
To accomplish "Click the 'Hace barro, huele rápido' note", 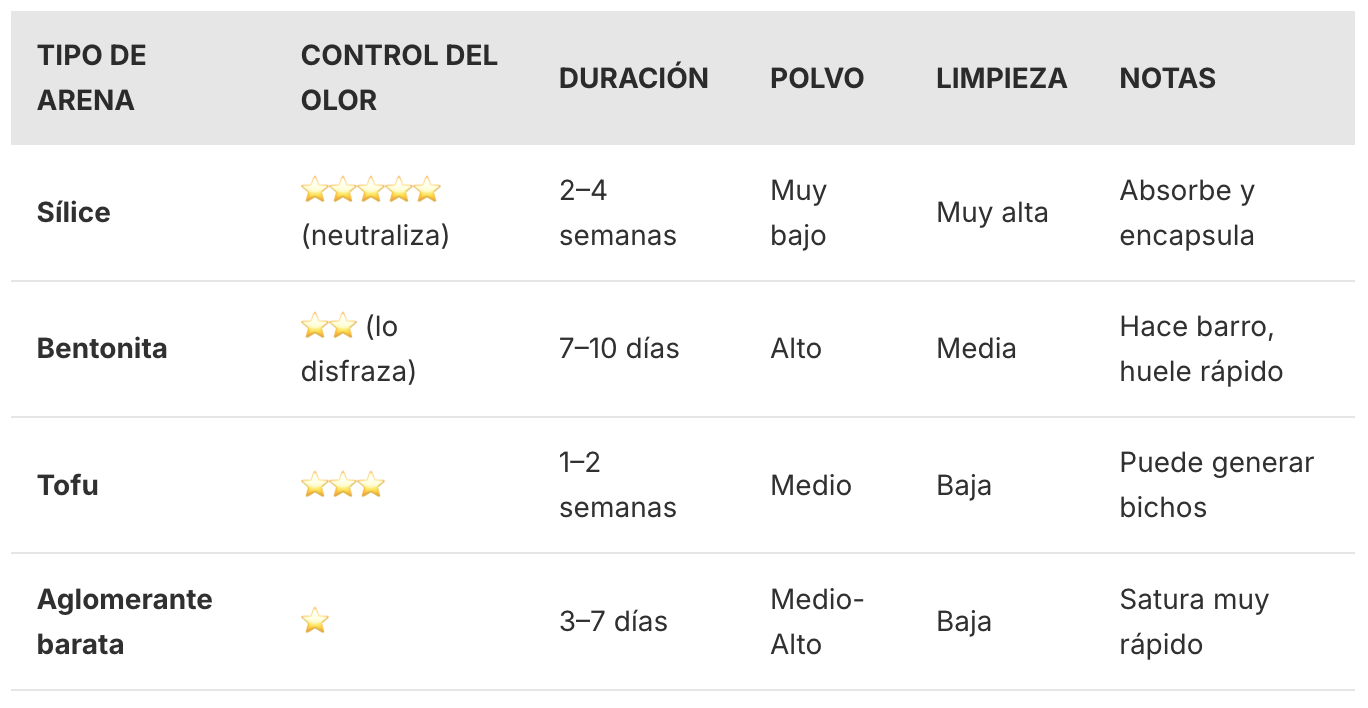I will pos(1200,349).
